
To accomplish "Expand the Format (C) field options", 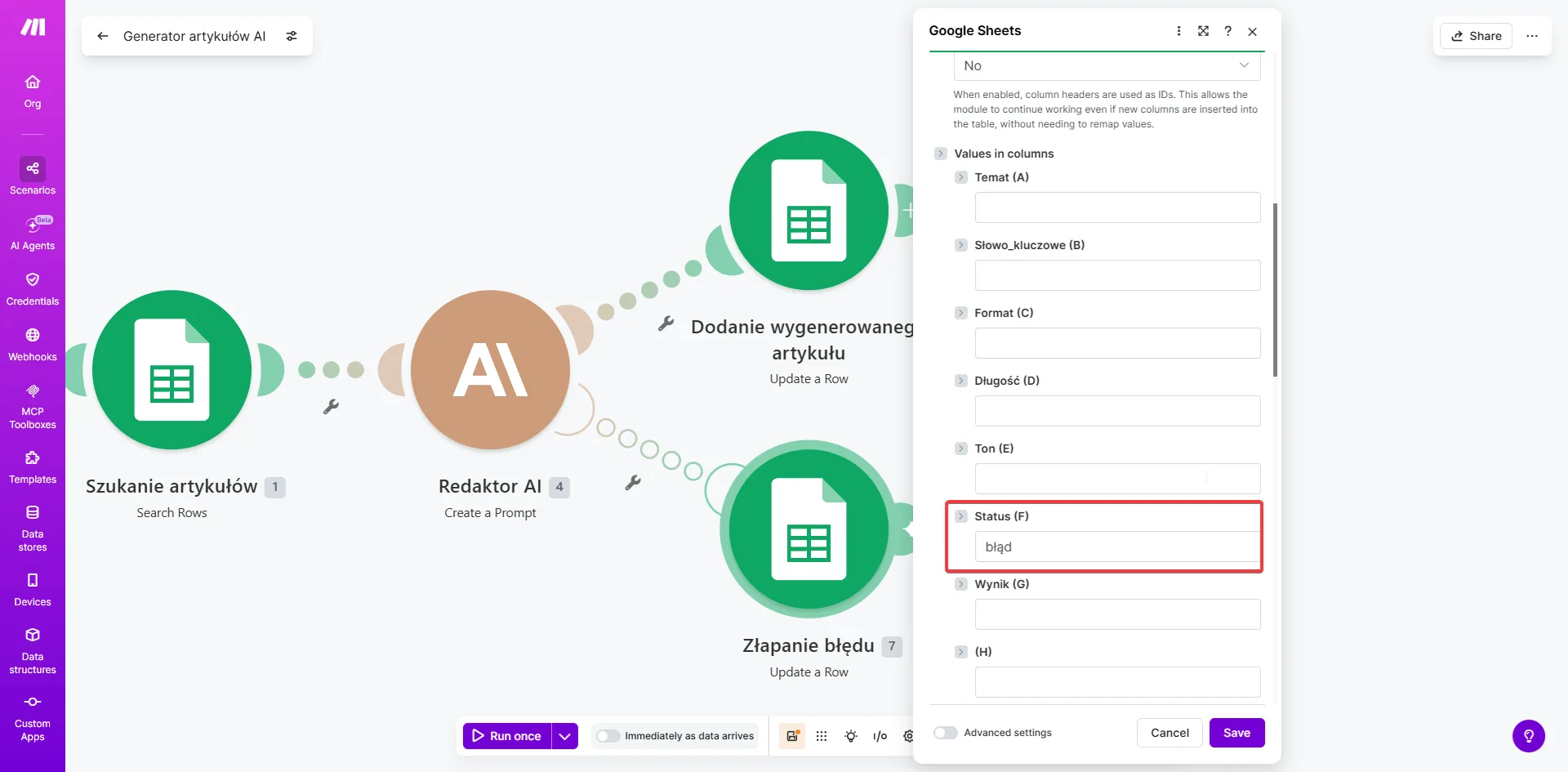I will (x=961, y=313).
